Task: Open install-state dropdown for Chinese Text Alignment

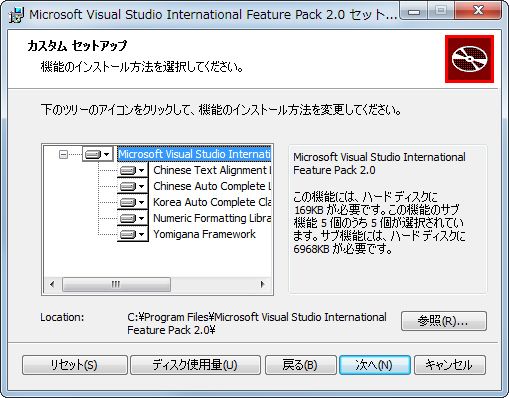Action: pyautogui.click(x=133, y=170)
